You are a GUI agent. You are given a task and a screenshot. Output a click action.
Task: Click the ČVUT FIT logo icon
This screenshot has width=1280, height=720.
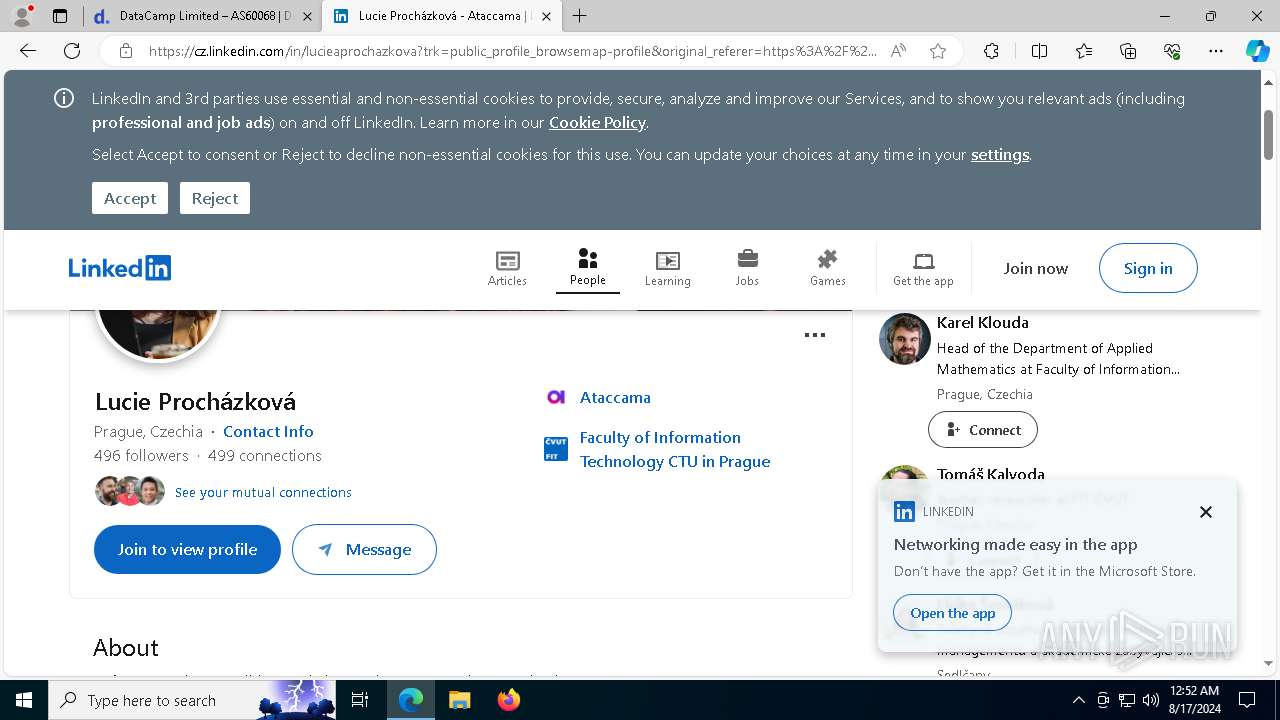point(556,449)
